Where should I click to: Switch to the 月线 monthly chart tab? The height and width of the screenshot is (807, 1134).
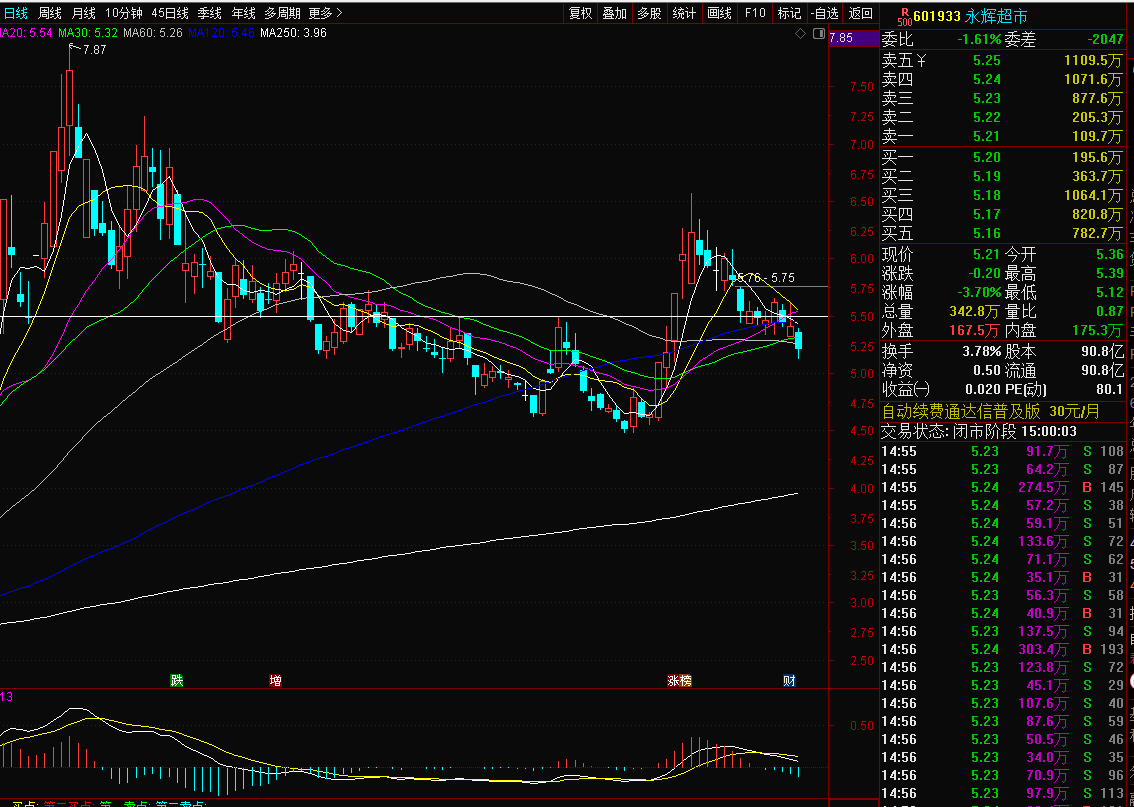click(x=84, y=13)
